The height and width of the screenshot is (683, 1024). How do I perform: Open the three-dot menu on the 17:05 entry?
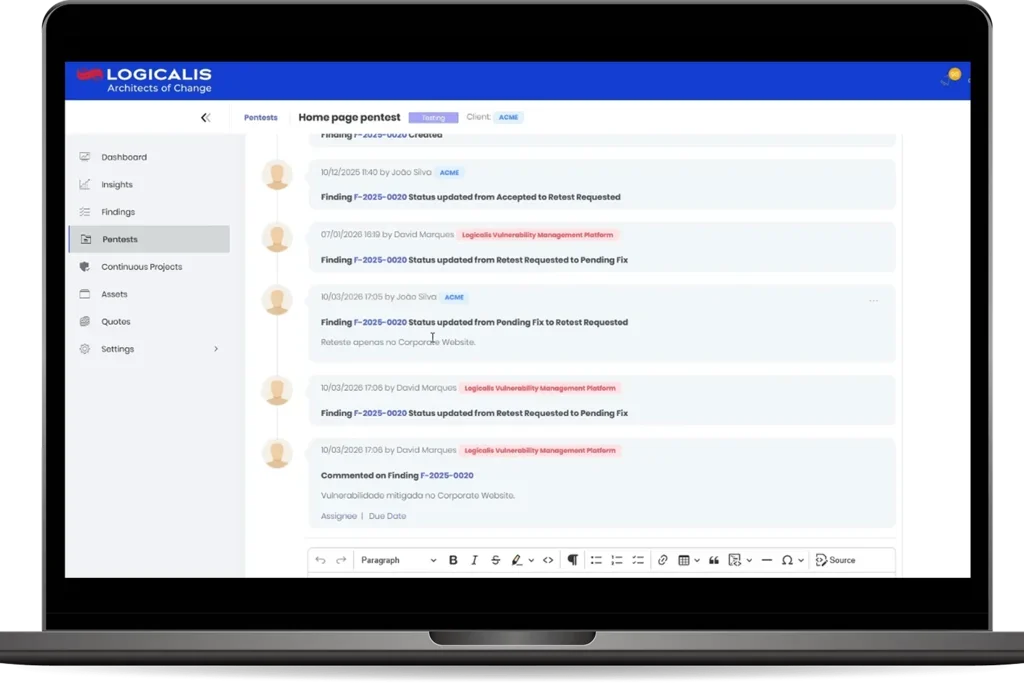click(x=873, y=300)
